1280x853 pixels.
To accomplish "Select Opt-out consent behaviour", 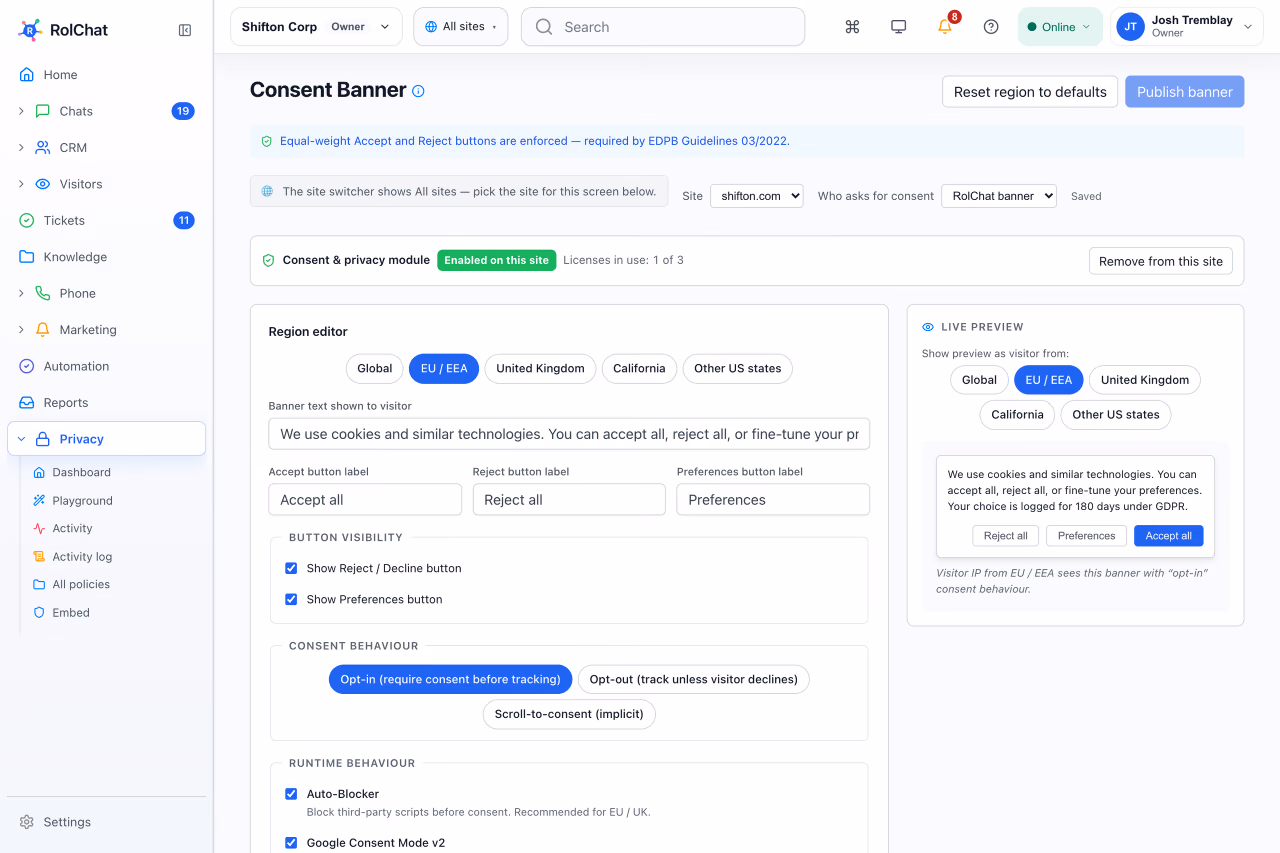I will [693, 679].
